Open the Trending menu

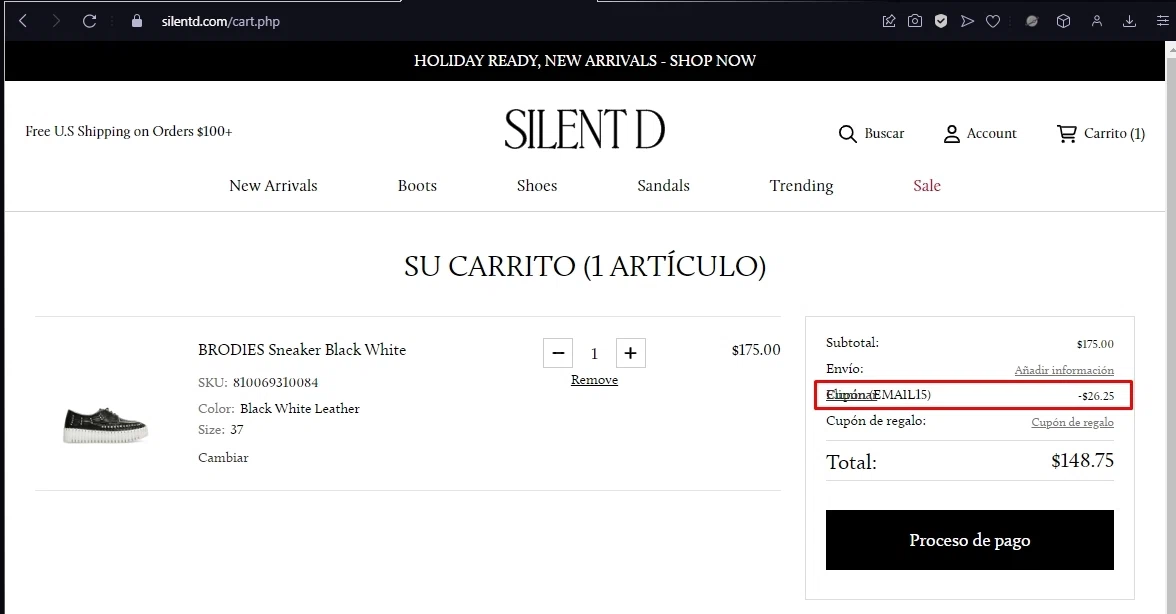(x=801, y=185)
